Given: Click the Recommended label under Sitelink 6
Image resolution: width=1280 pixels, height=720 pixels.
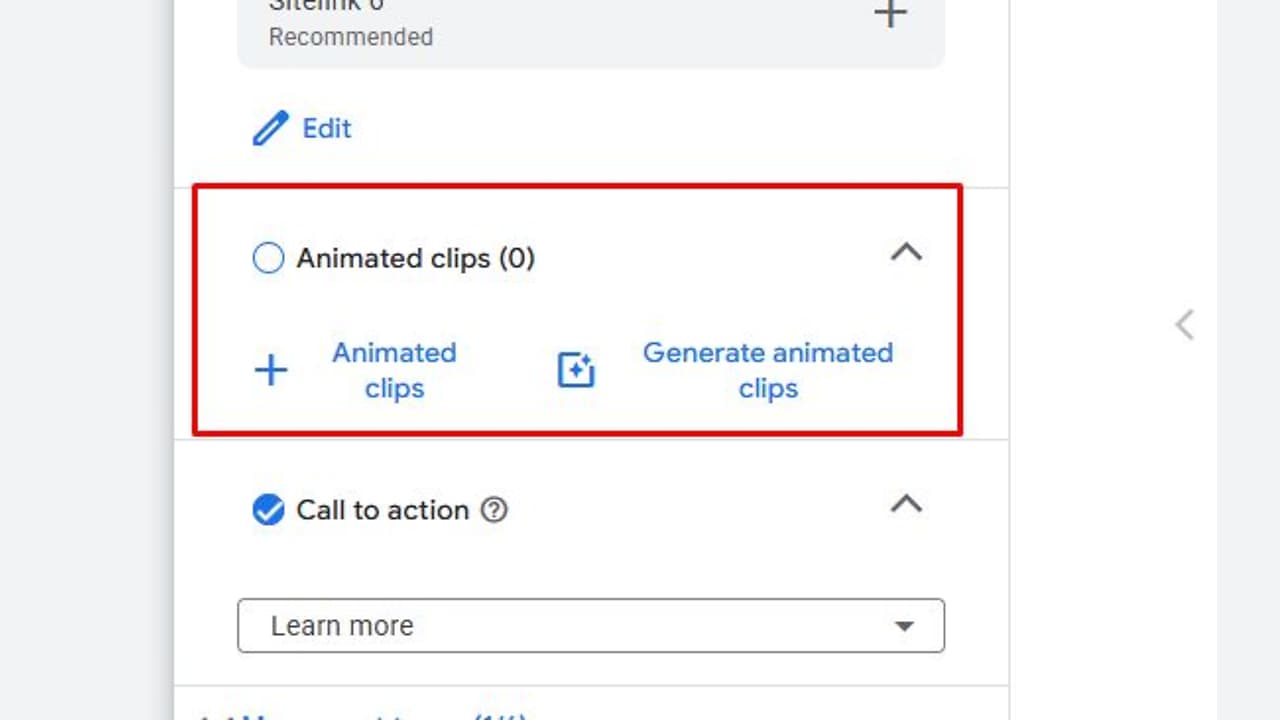Looking at the screenshot, I should [x=350, y=37].
